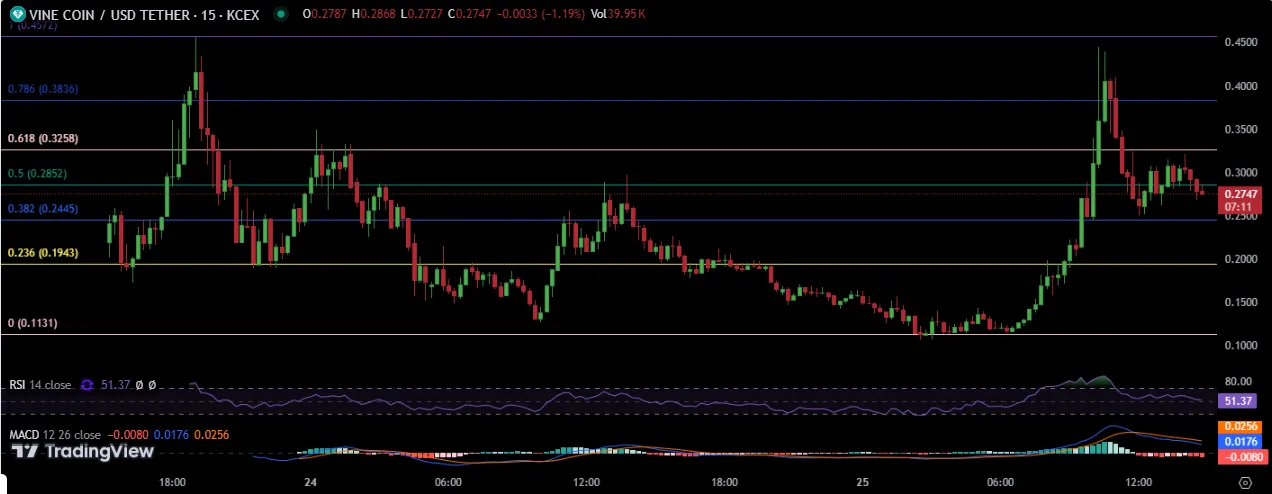The width and height of the screenshot is (1272, 494).
Task: Select the RSI 14 close indicator label
Action: [x=41, y=384]
